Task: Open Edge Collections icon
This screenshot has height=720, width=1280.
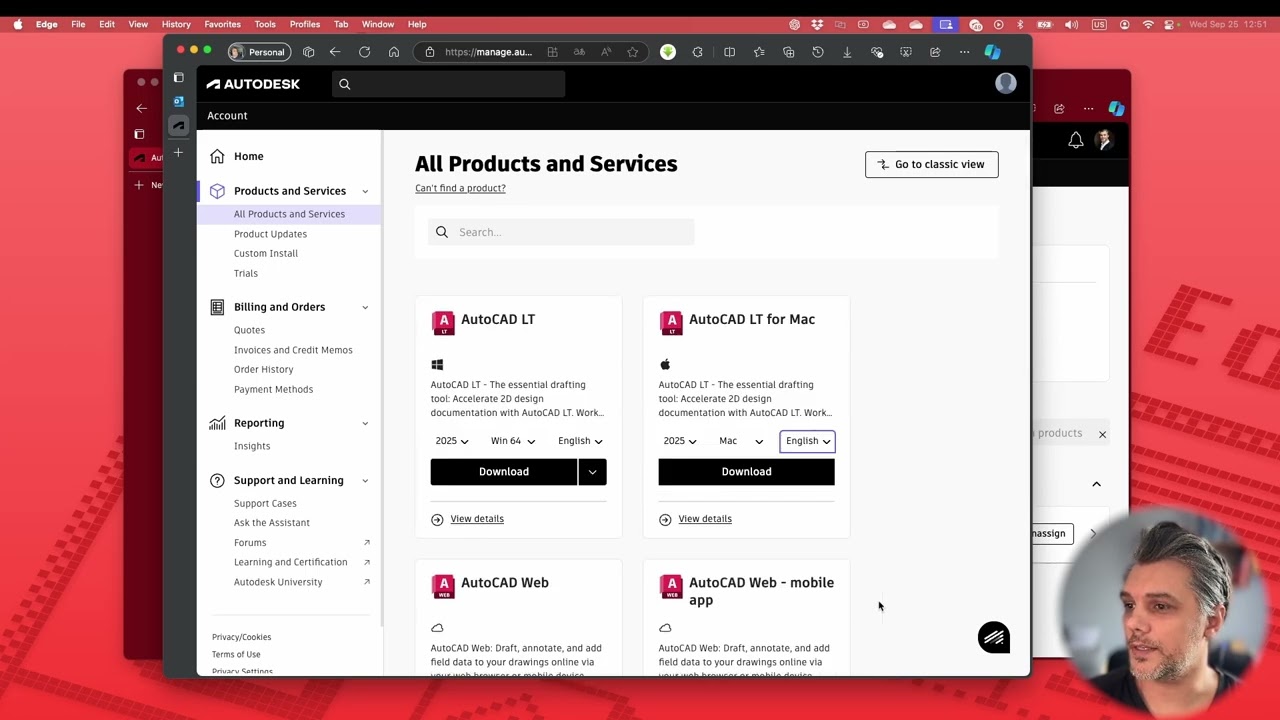Action: (788, 52)
